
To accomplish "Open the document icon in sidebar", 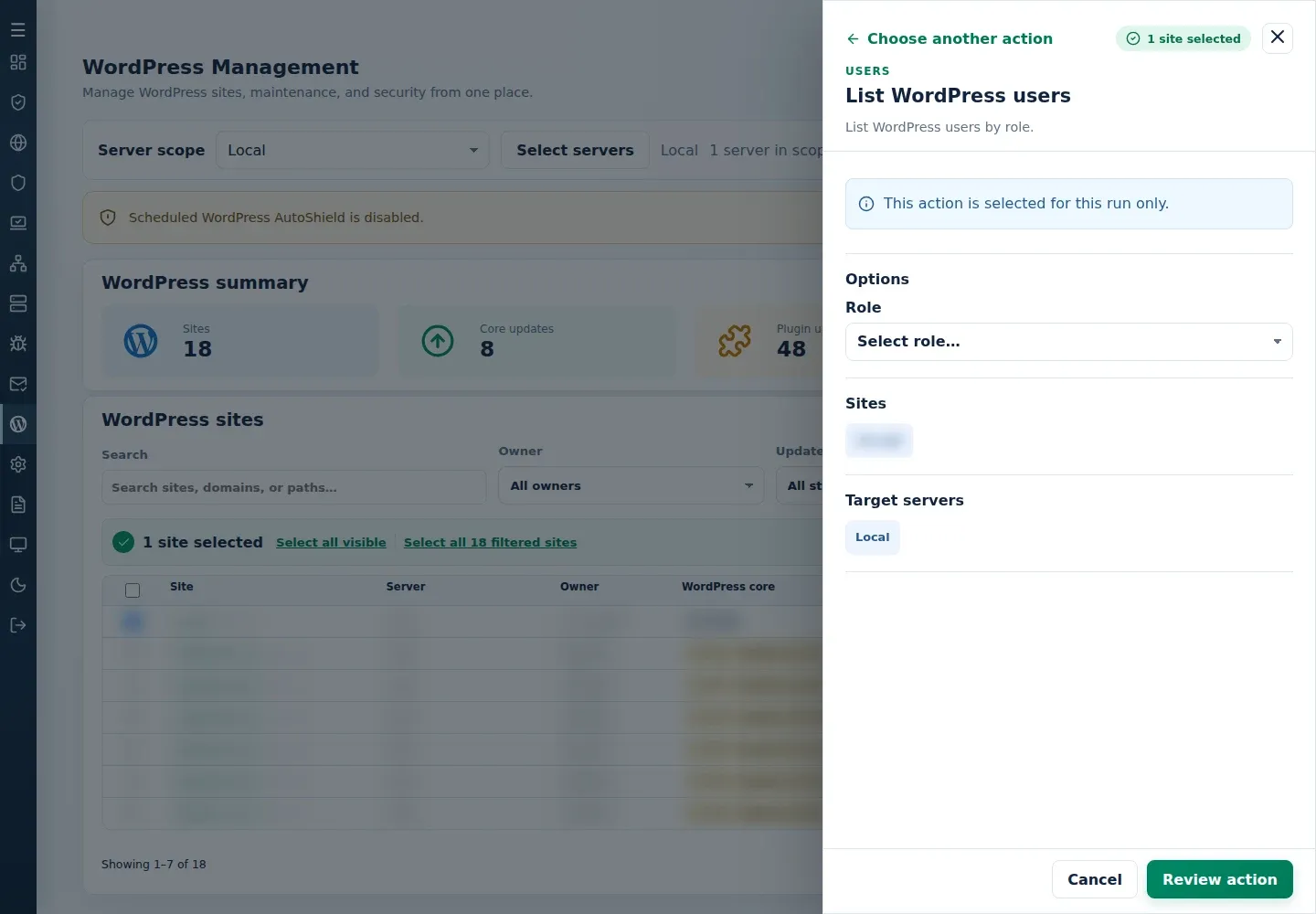I will coord(18,505).
